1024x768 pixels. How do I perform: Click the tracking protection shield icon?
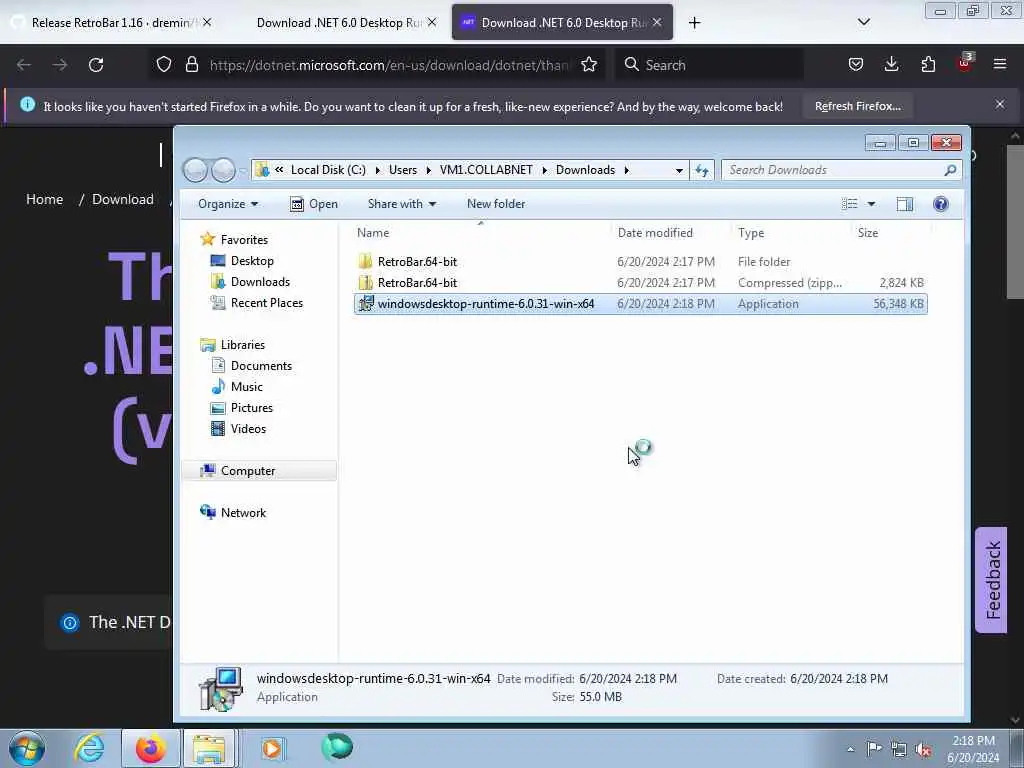(164, 65)
